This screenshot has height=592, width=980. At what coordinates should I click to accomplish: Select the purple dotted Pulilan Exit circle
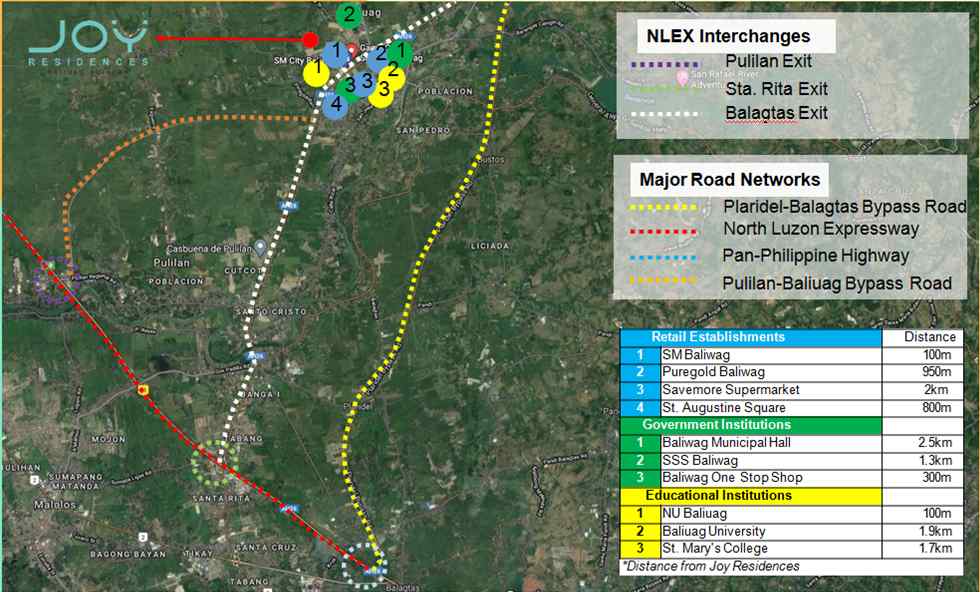pos(53,282)
